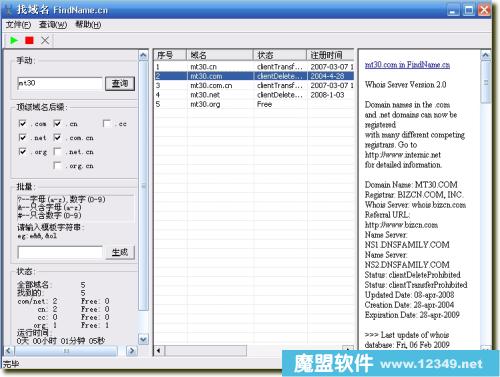
Task: Sort by the 域名 column header
Action: 219,55
